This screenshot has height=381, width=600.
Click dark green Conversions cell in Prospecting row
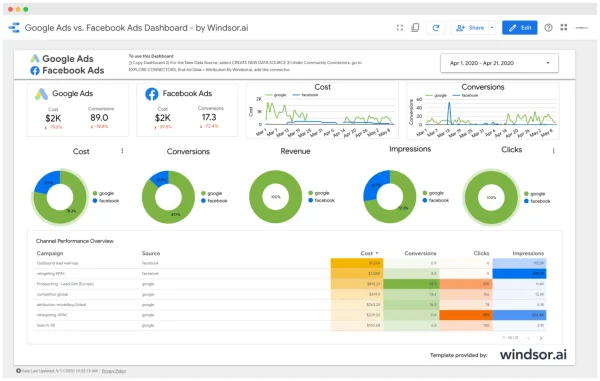click(x=411, y=284)
